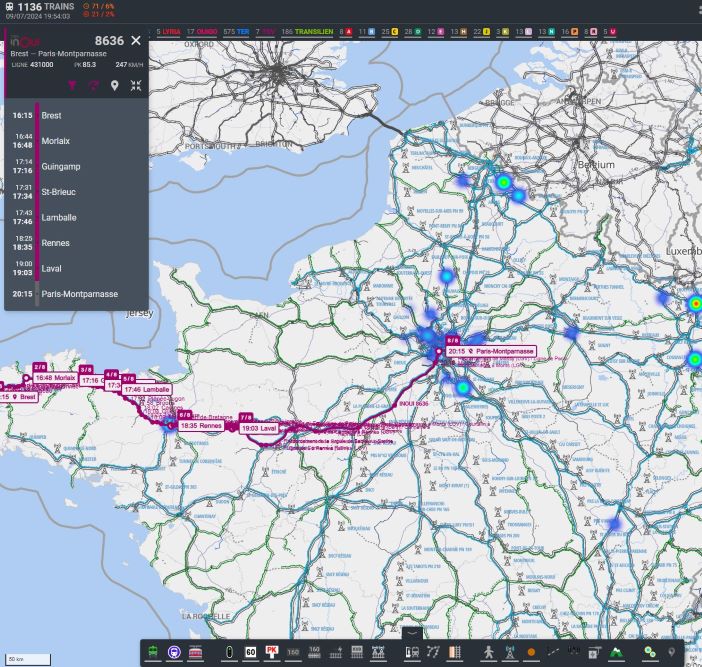Click the Guingamp stop in schedule list
The height and width of the screenshot is (667, 702).
coord(60,165)
